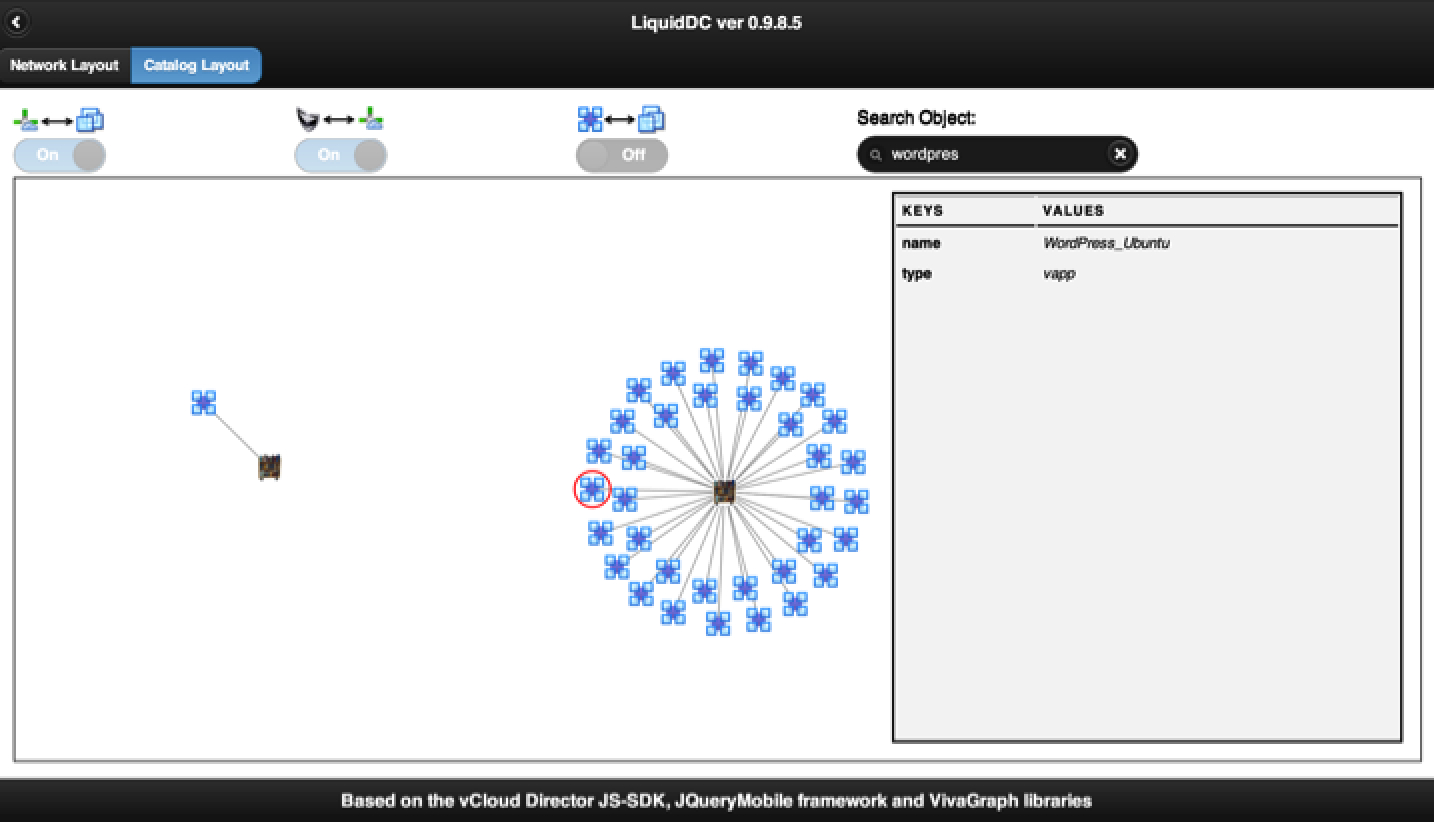Click the magnifier icon in the search box
Image resolution: width=1434 pixels, height=822 pixels.
click(x=877, y=155)
